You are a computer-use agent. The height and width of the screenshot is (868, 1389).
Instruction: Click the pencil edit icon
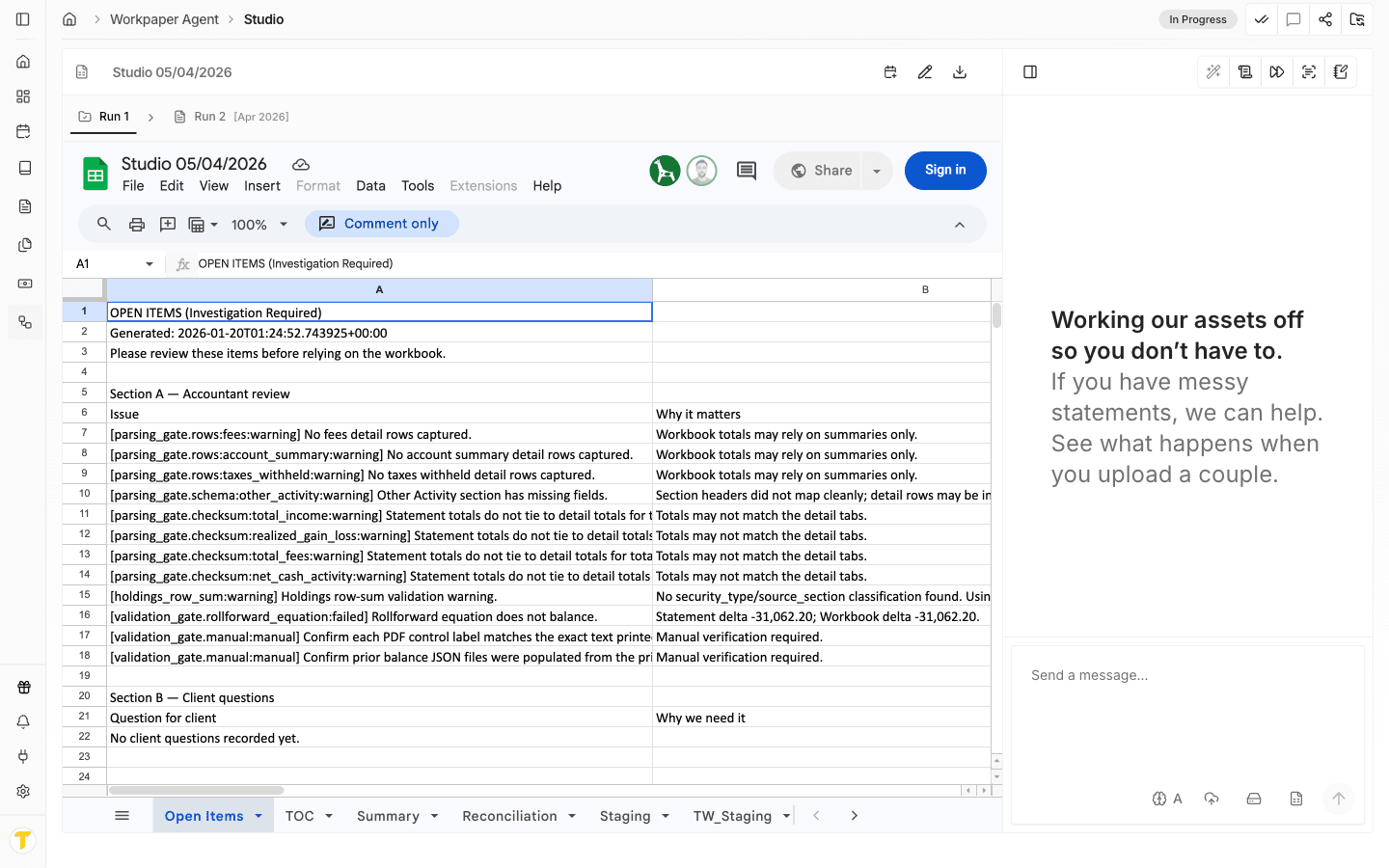[x=925, y=72]
